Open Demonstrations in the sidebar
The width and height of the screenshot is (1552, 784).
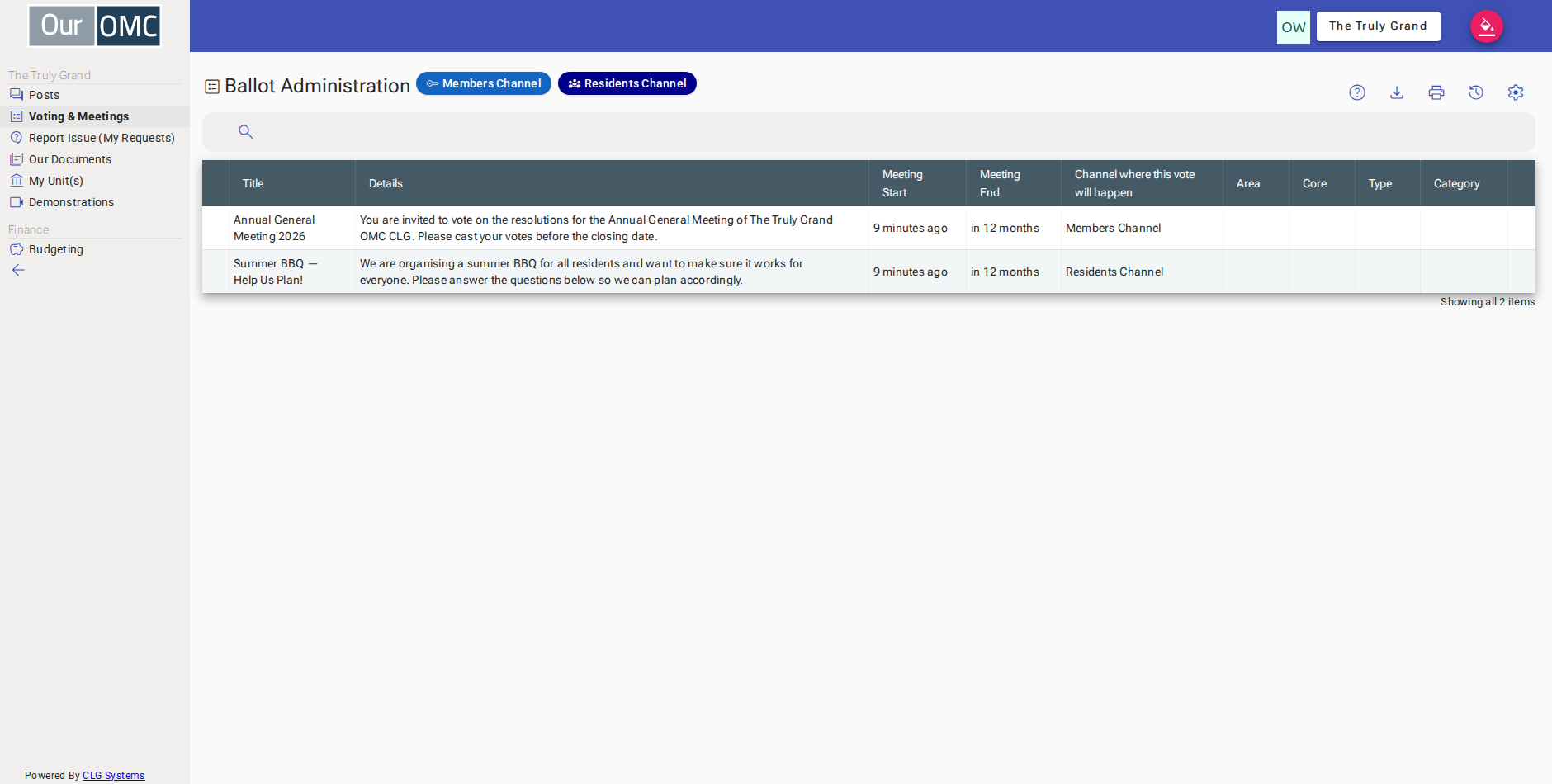point(95,202)
